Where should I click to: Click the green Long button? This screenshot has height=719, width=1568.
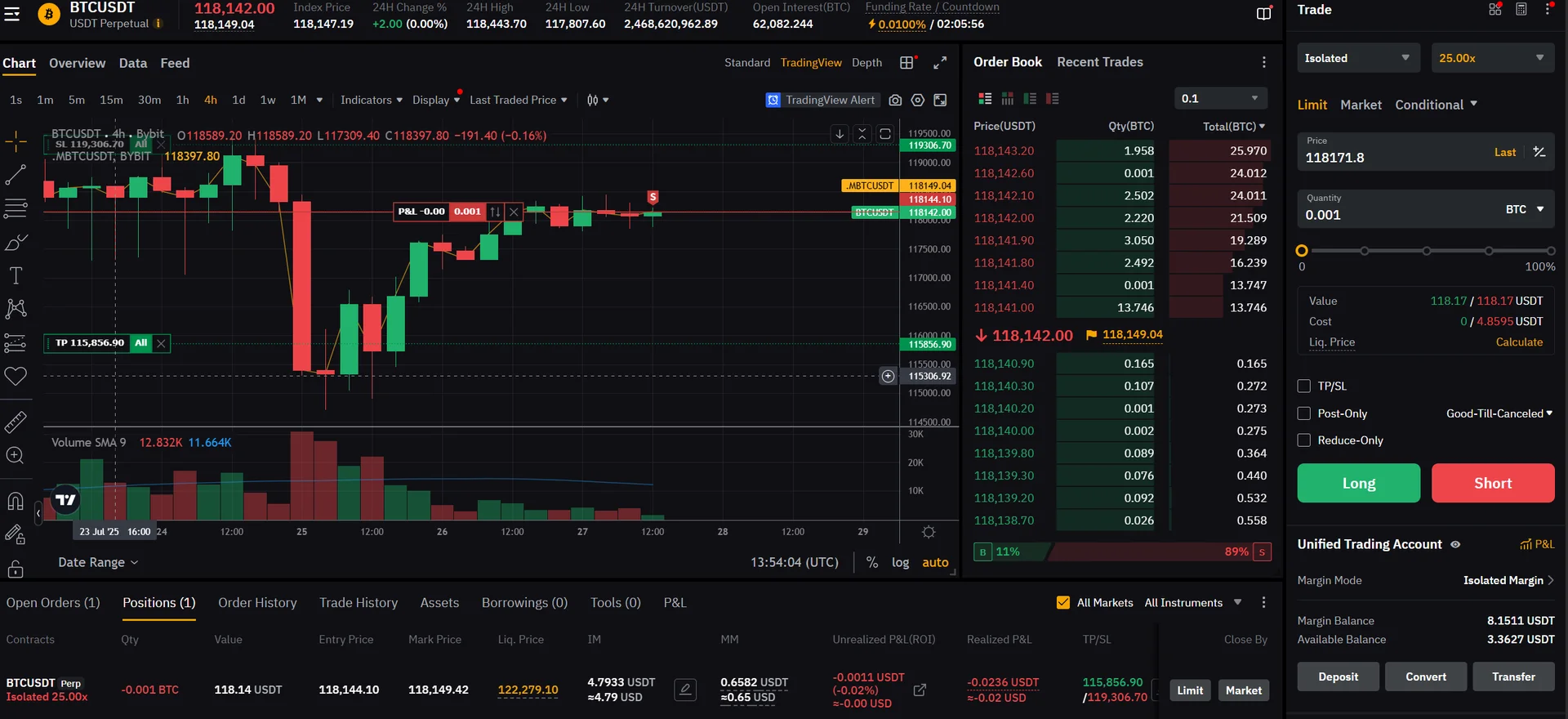pos(1359,483)
